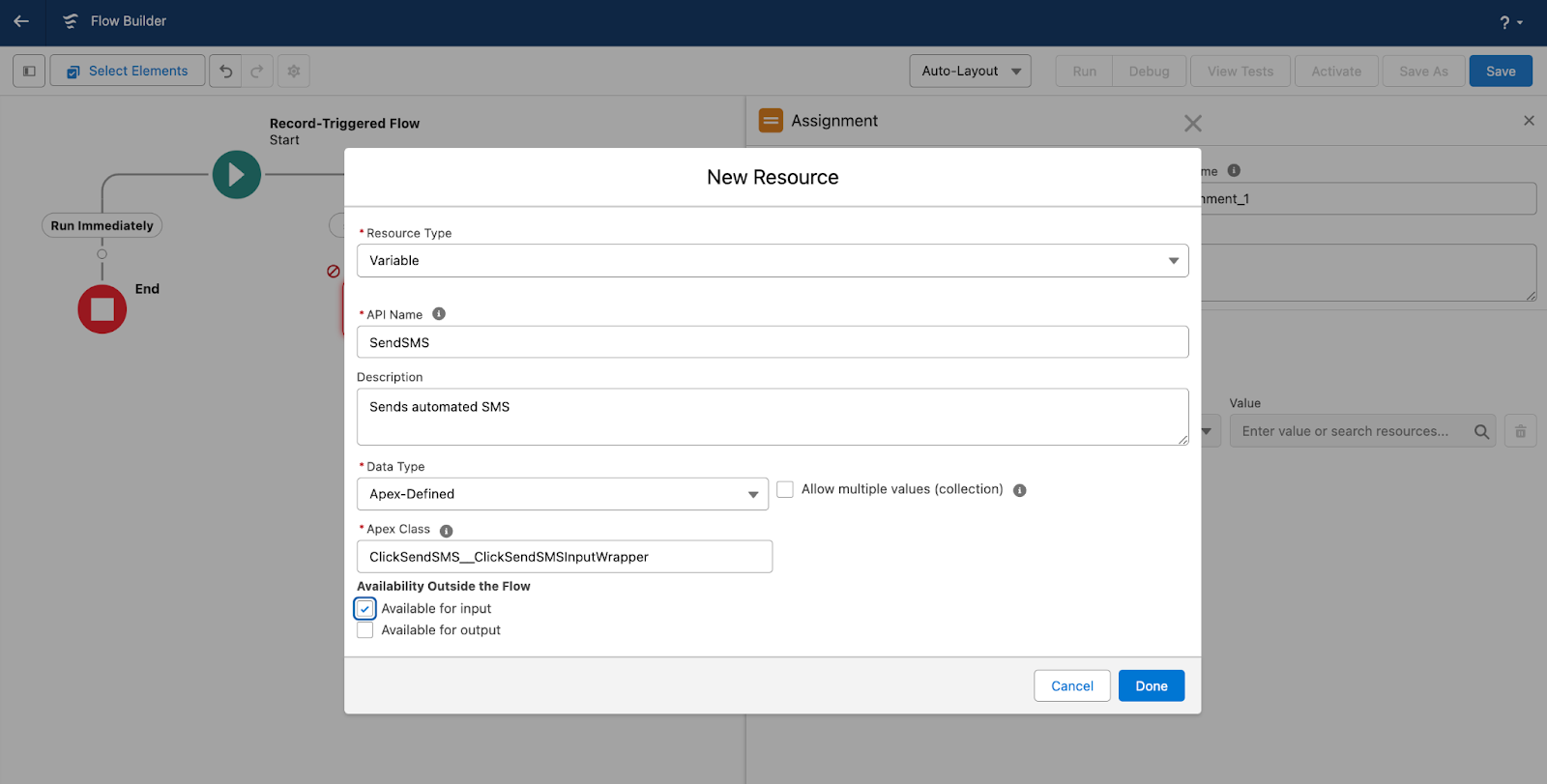Image resolution: width=1547 pixels, height=784 pixels.
Task: Click the Value search resources field
Action: point(1362,431)
